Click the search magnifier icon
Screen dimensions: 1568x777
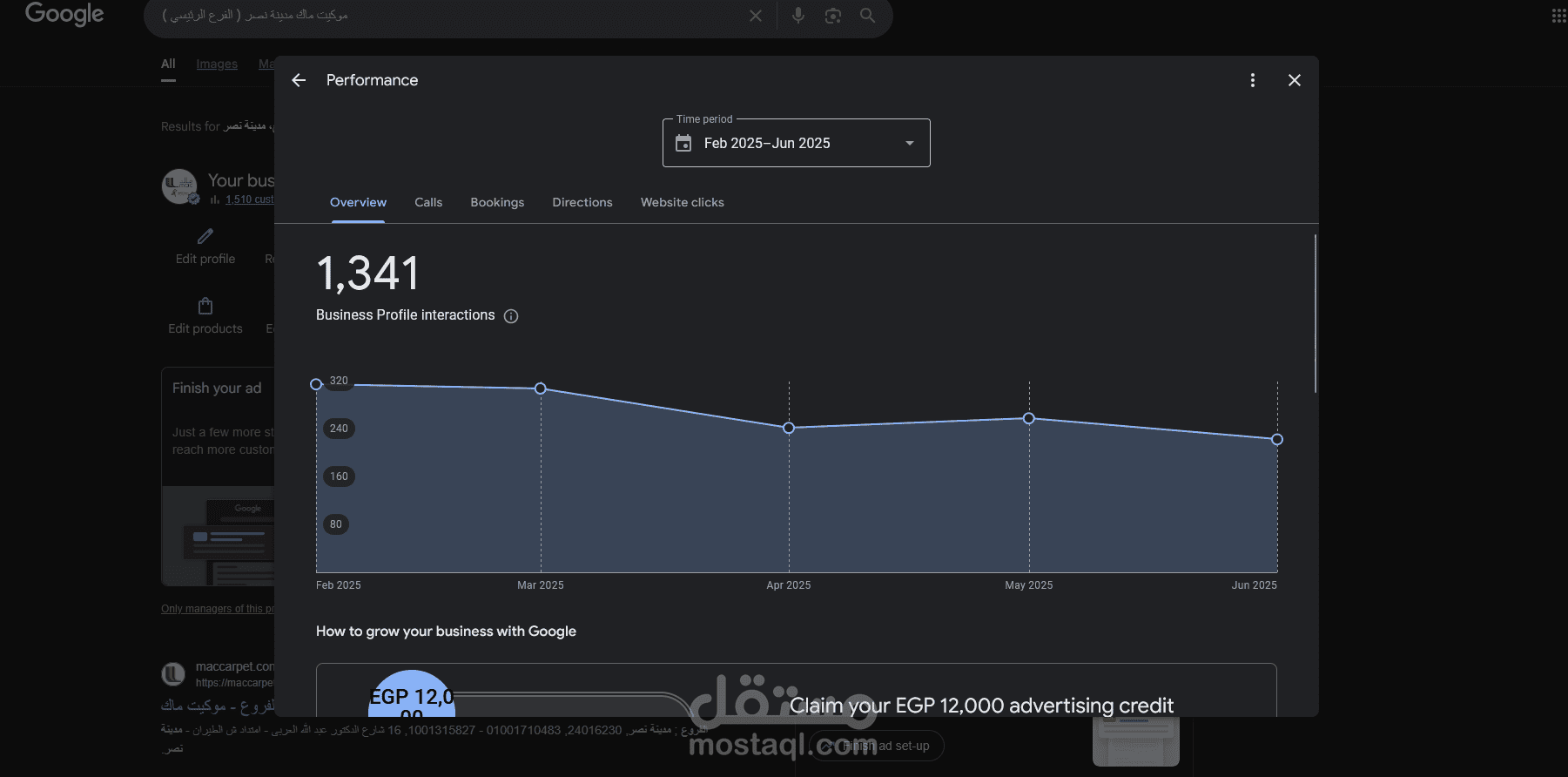867,15
